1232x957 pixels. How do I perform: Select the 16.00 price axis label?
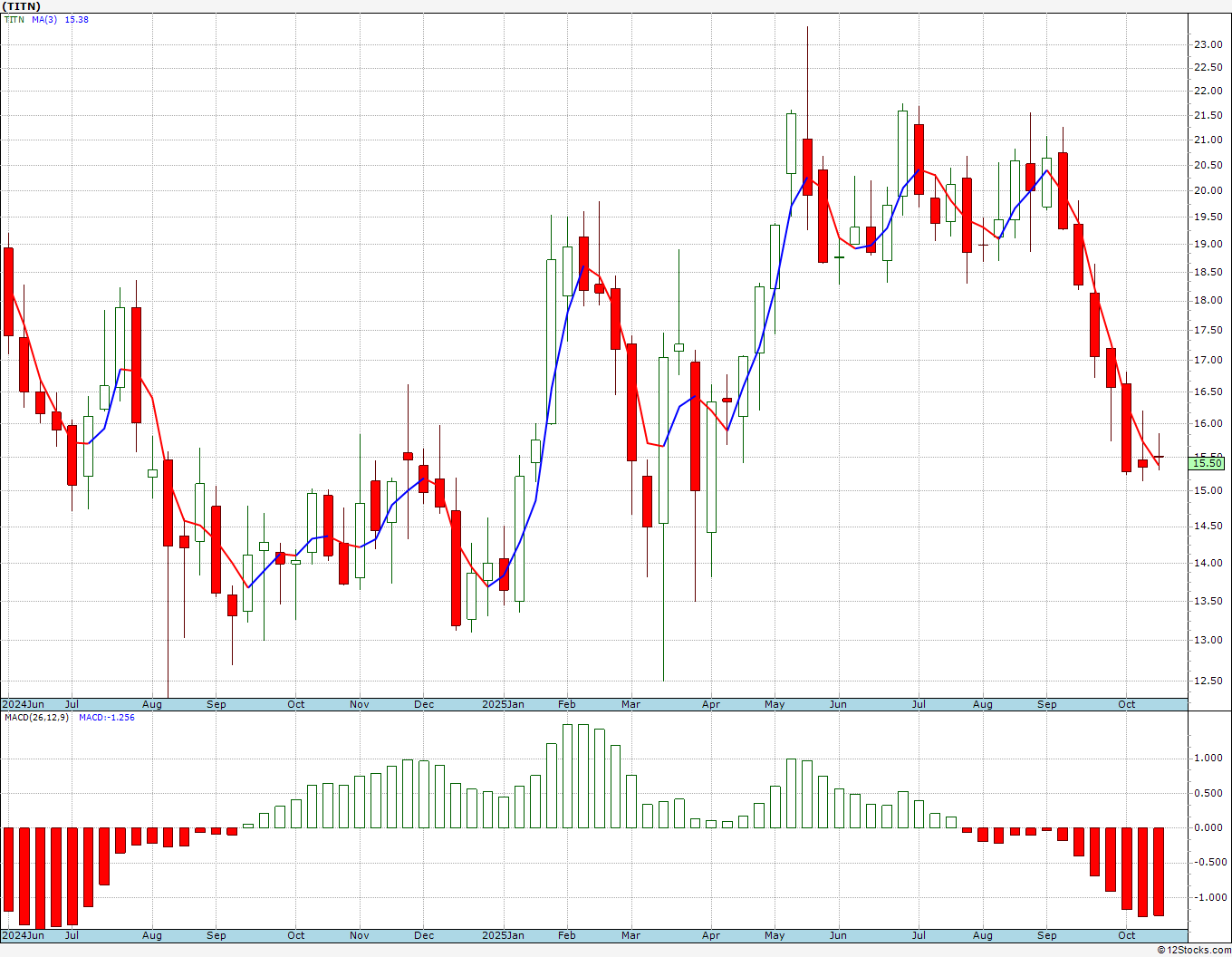coord(1207,424)
